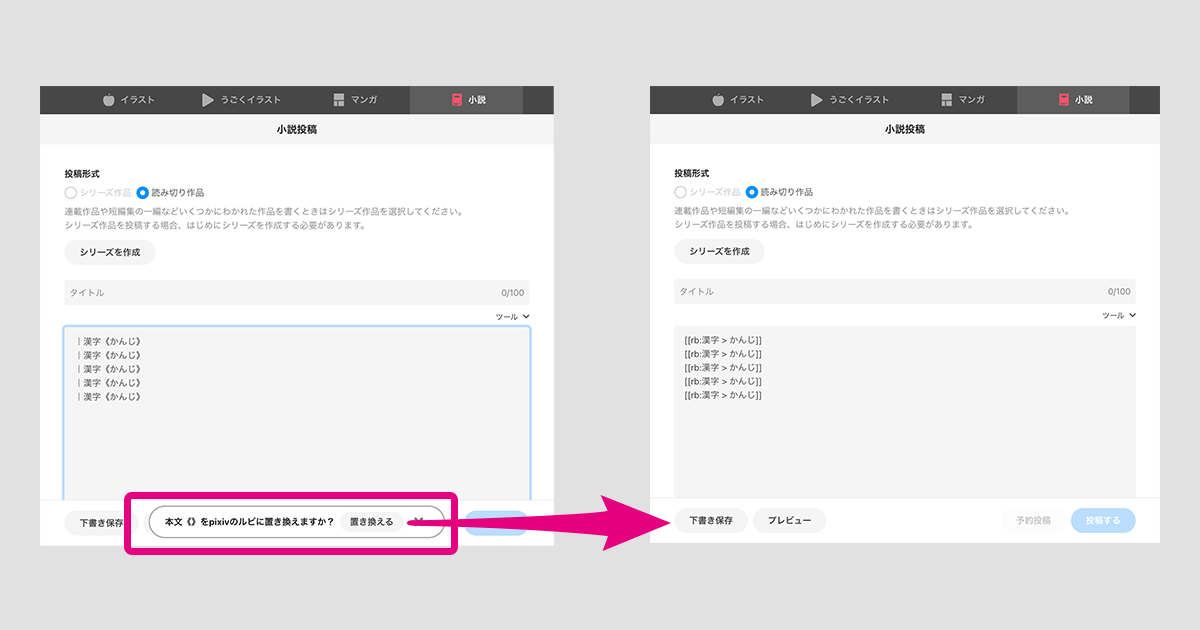The image size is (1200, 630).
Task: Open the うごくイラスト tab in the left panel
Action: [241, 100]
